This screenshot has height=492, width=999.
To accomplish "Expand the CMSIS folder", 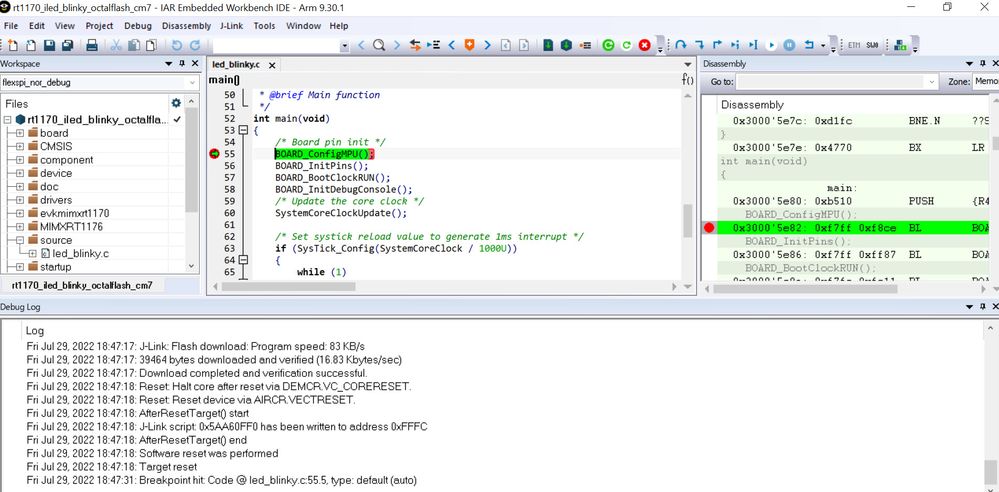I will pyautogui.click(x=20, y=147).
